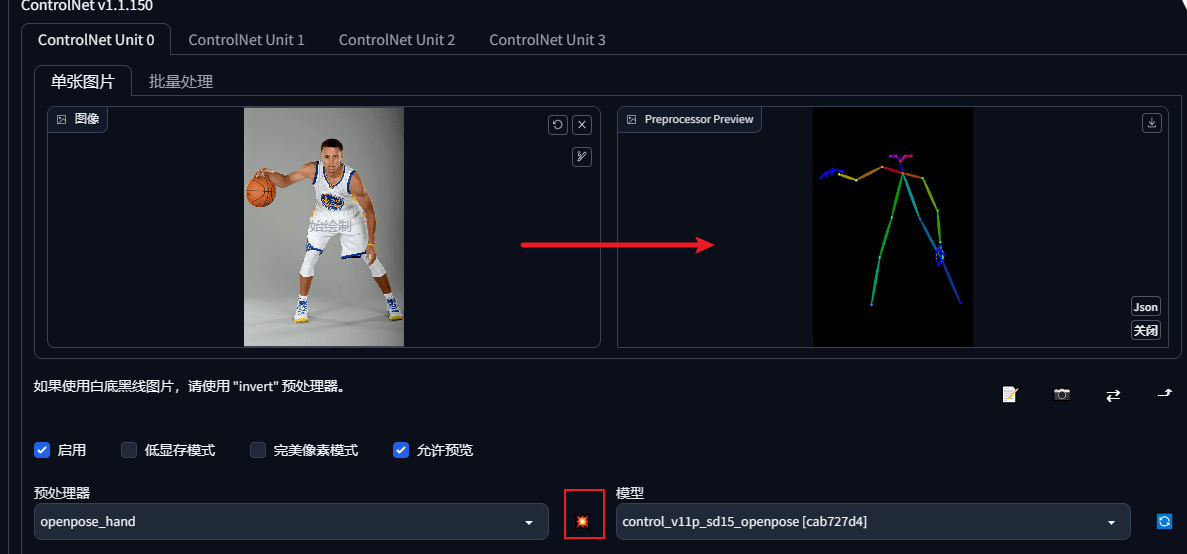Remove the uploaded image with X icon

pyautogui.click(x=581, y=125)
